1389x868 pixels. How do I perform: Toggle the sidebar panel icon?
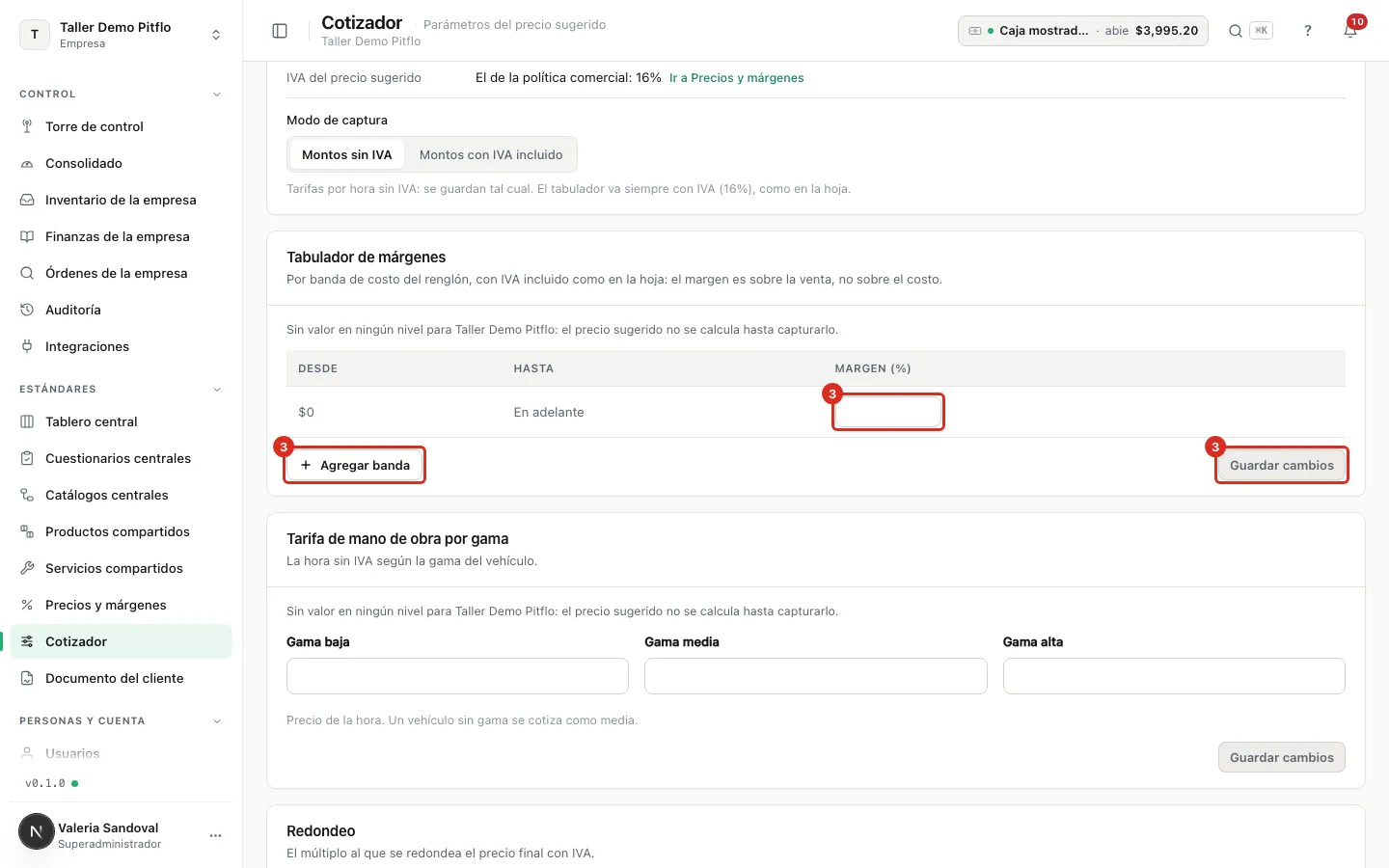(280, 31)
